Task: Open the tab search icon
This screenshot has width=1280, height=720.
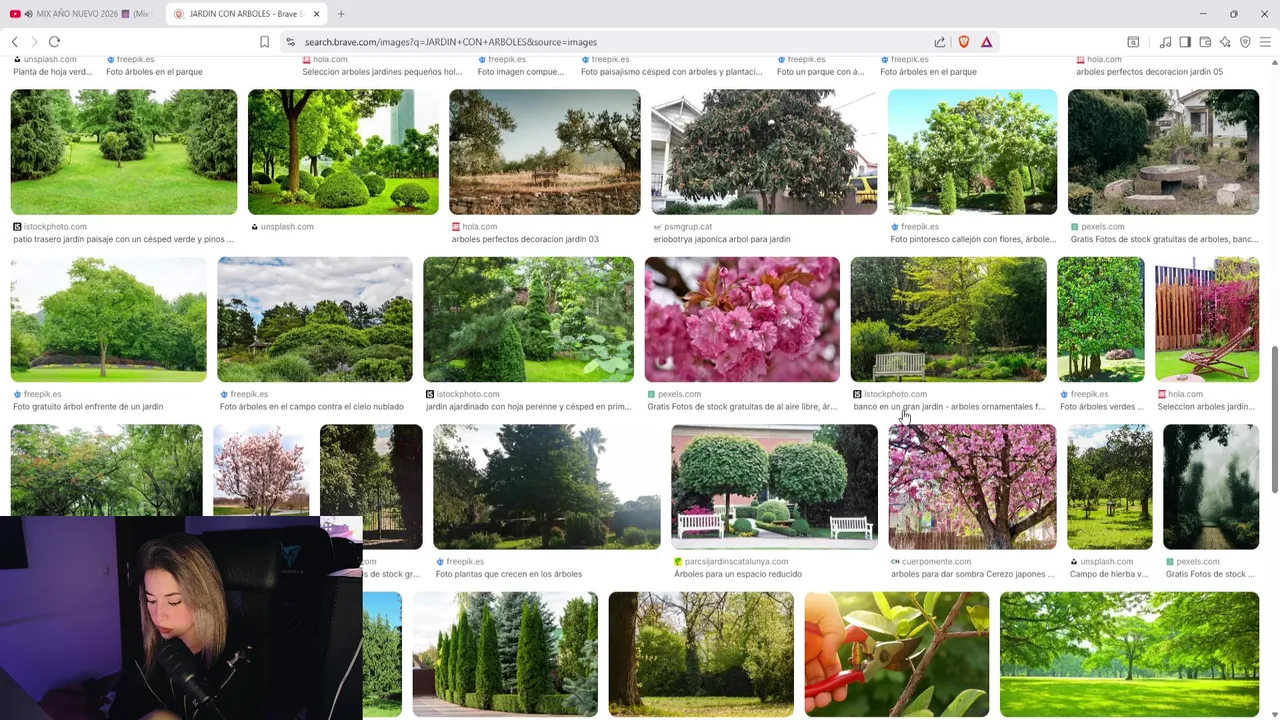Action: (x=1133, y=42)
